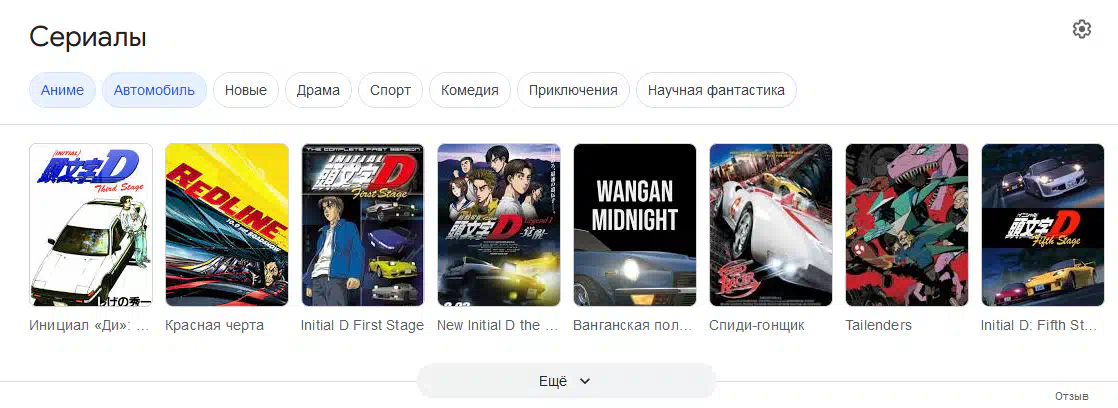Toggle off the Автомобиль filter chip
Viewport: 1118px width, 408px height.
click(x=154, y=91)
